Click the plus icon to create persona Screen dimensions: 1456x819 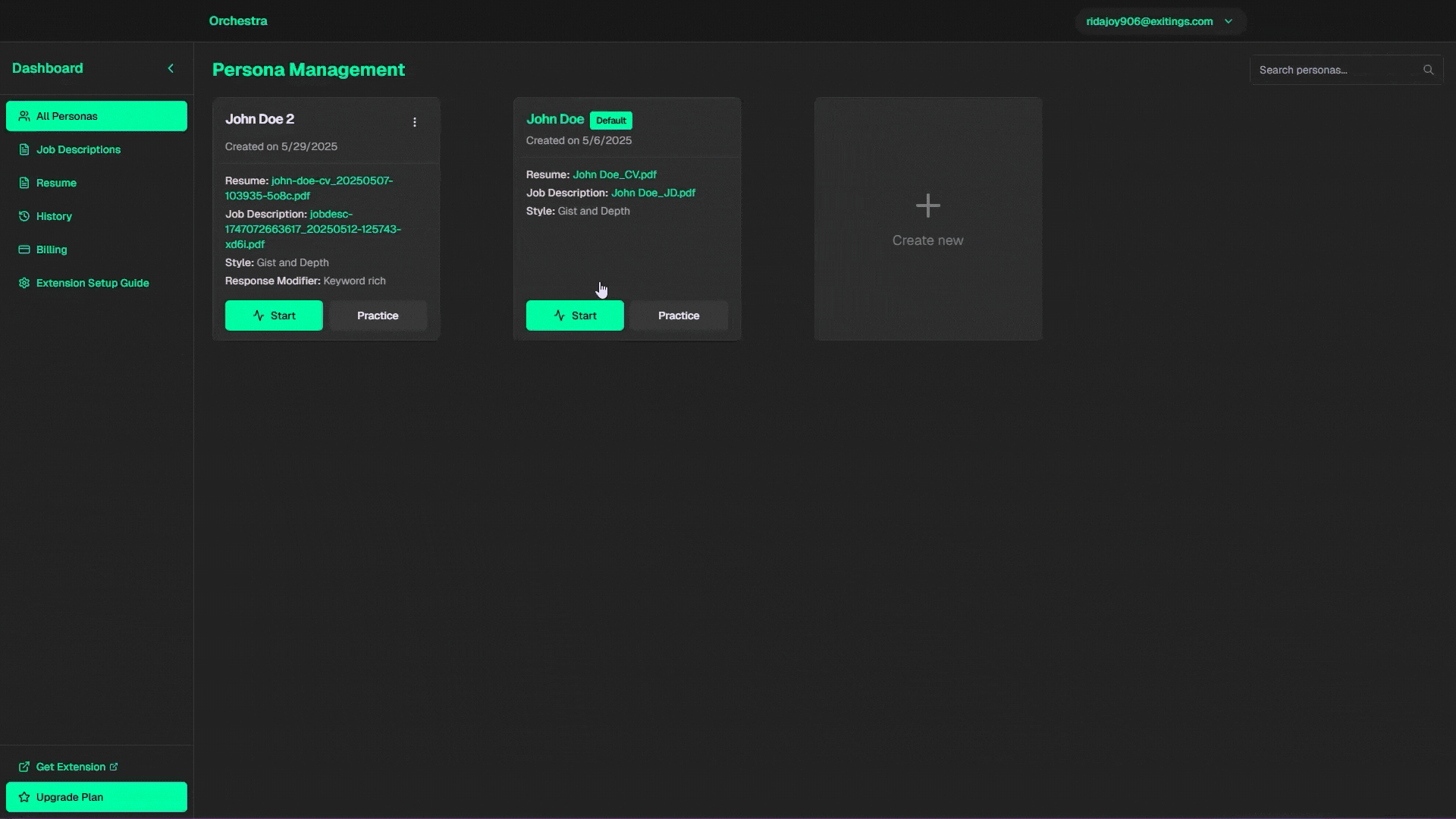point(927,206)
